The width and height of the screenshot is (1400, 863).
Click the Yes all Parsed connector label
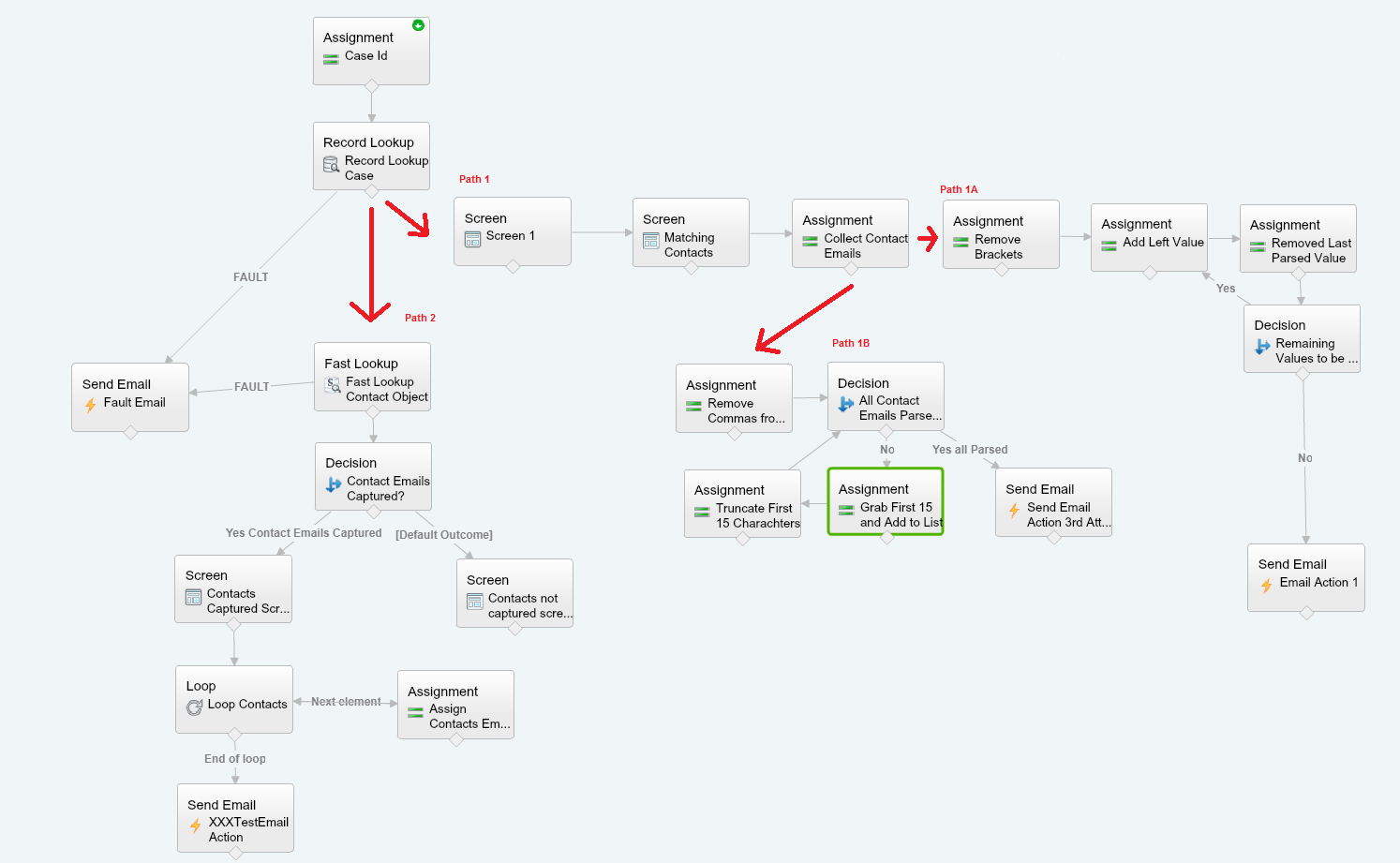click(x=970, y=450)
